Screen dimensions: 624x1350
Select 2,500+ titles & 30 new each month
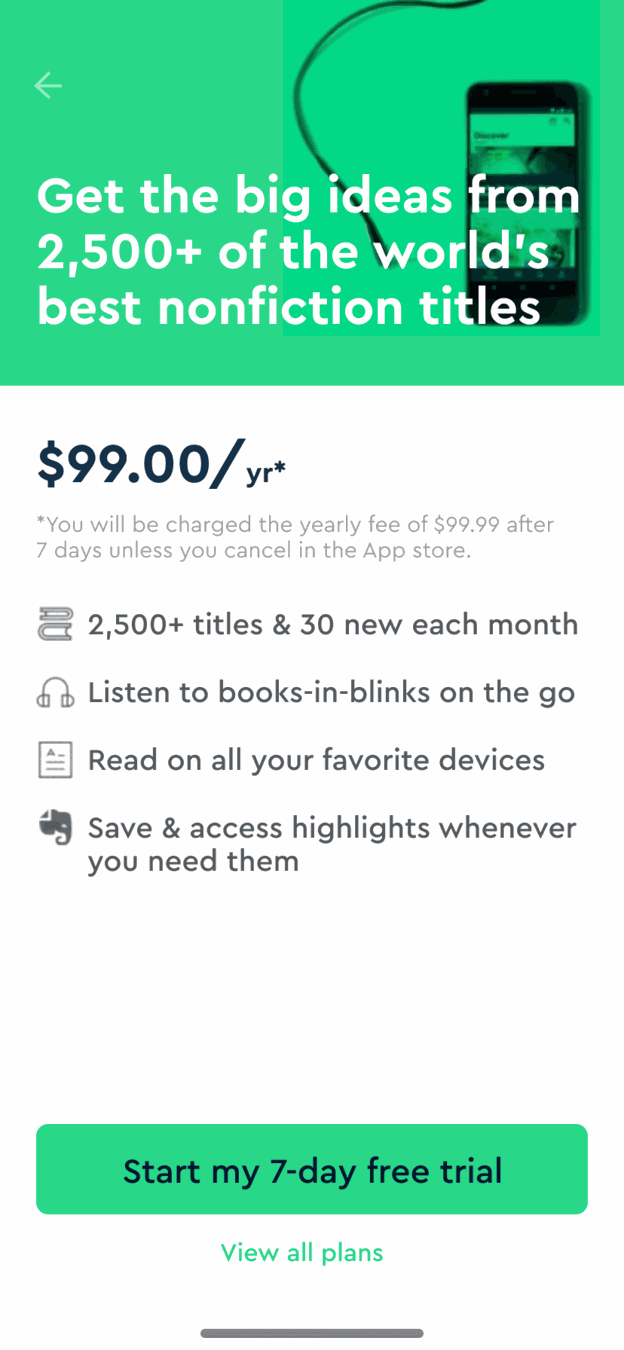pyautogui.click(x=333, y=625)
